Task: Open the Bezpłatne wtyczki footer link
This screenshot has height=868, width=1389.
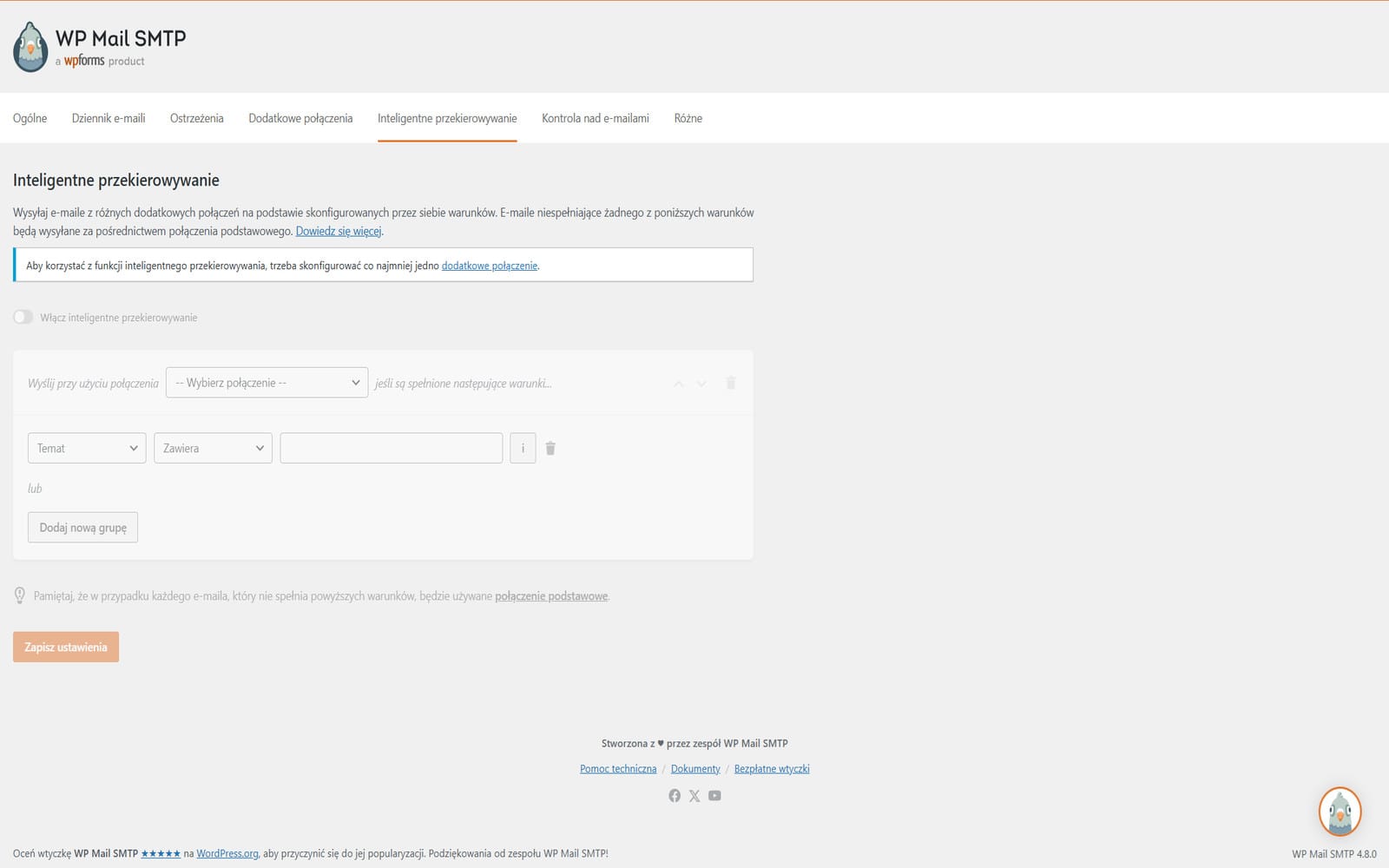Action: pyautogui.click(x=772, y=769)
